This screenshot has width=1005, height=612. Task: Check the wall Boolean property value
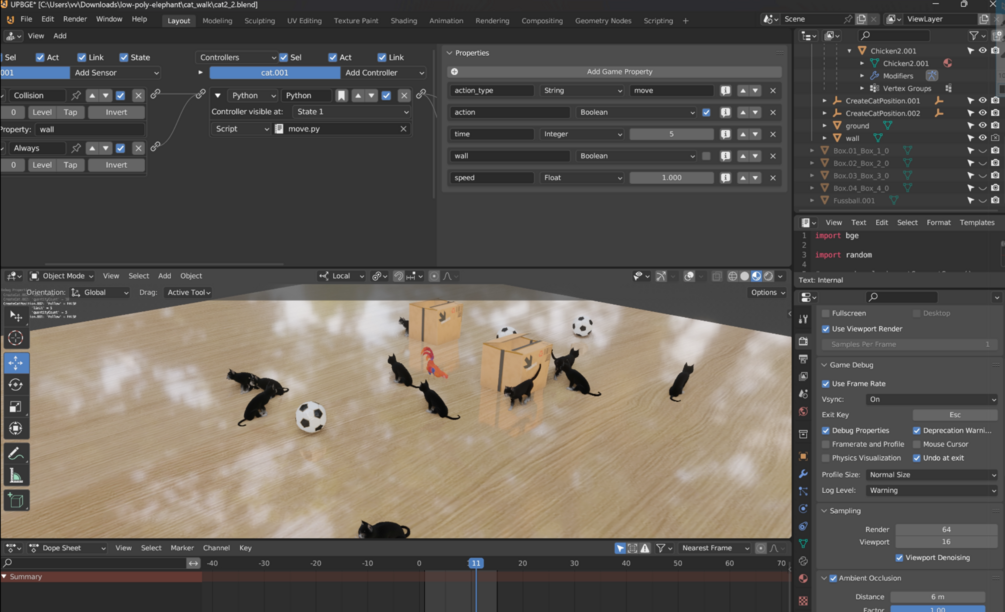point(706,156)
